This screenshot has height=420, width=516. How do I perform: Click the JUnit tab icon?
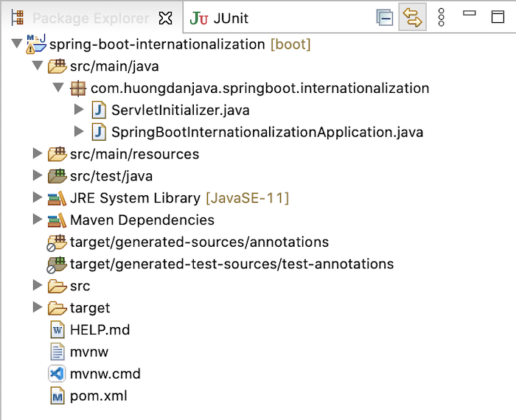199,18
